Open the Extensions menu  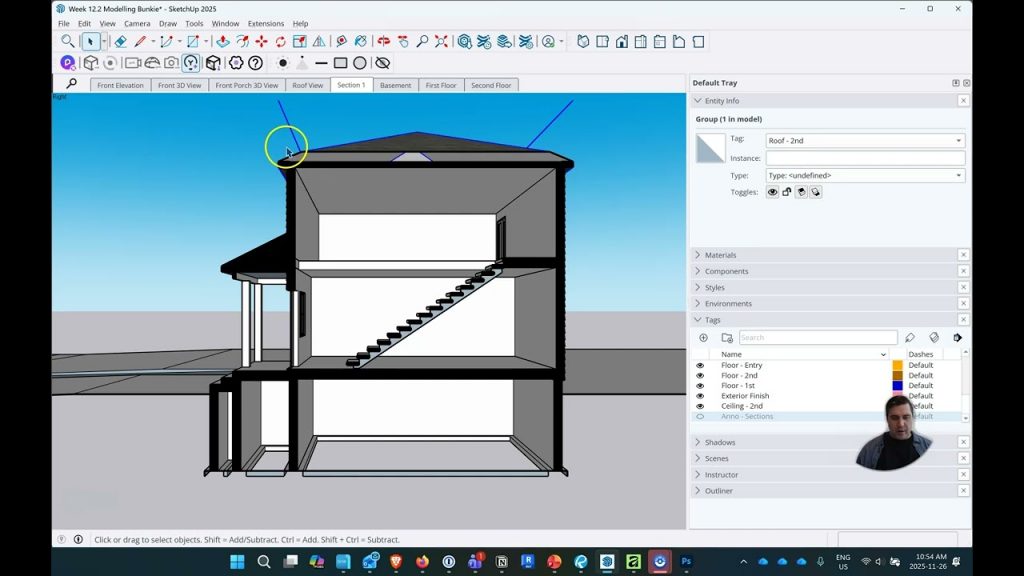pyautogui.click(x=266, y=23)
